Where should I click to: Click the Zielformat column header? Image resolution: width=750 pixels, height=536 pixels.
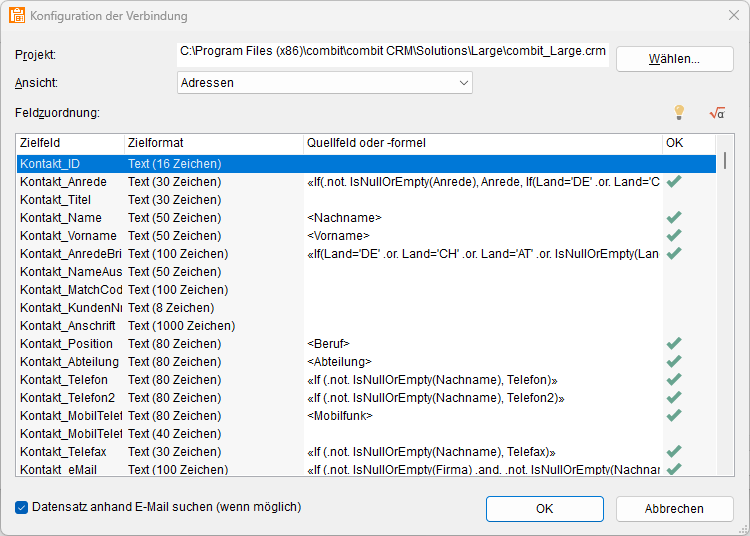(x=213, y=144)
